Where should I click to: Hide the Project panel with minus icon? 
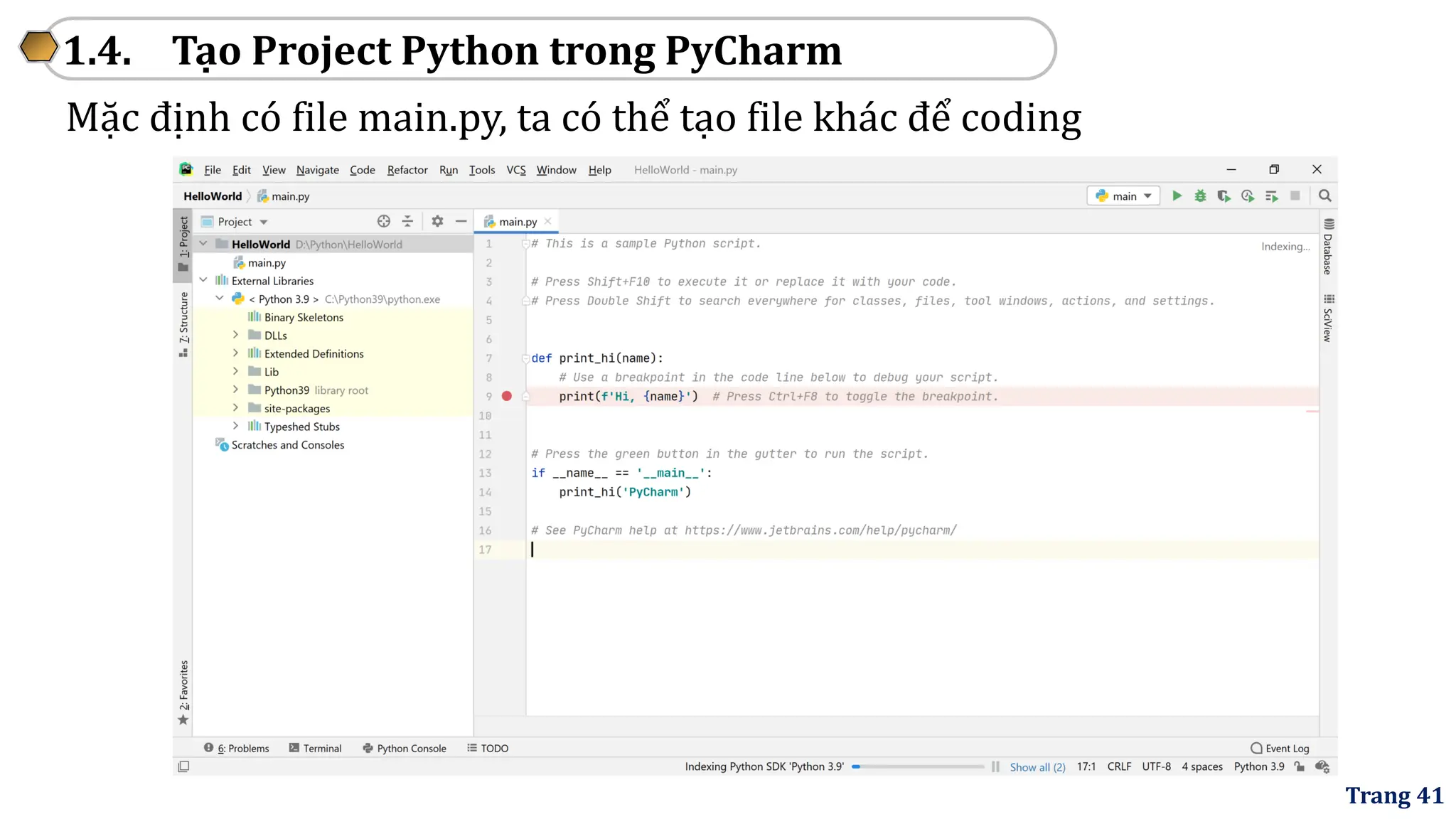tap(461, 221)
